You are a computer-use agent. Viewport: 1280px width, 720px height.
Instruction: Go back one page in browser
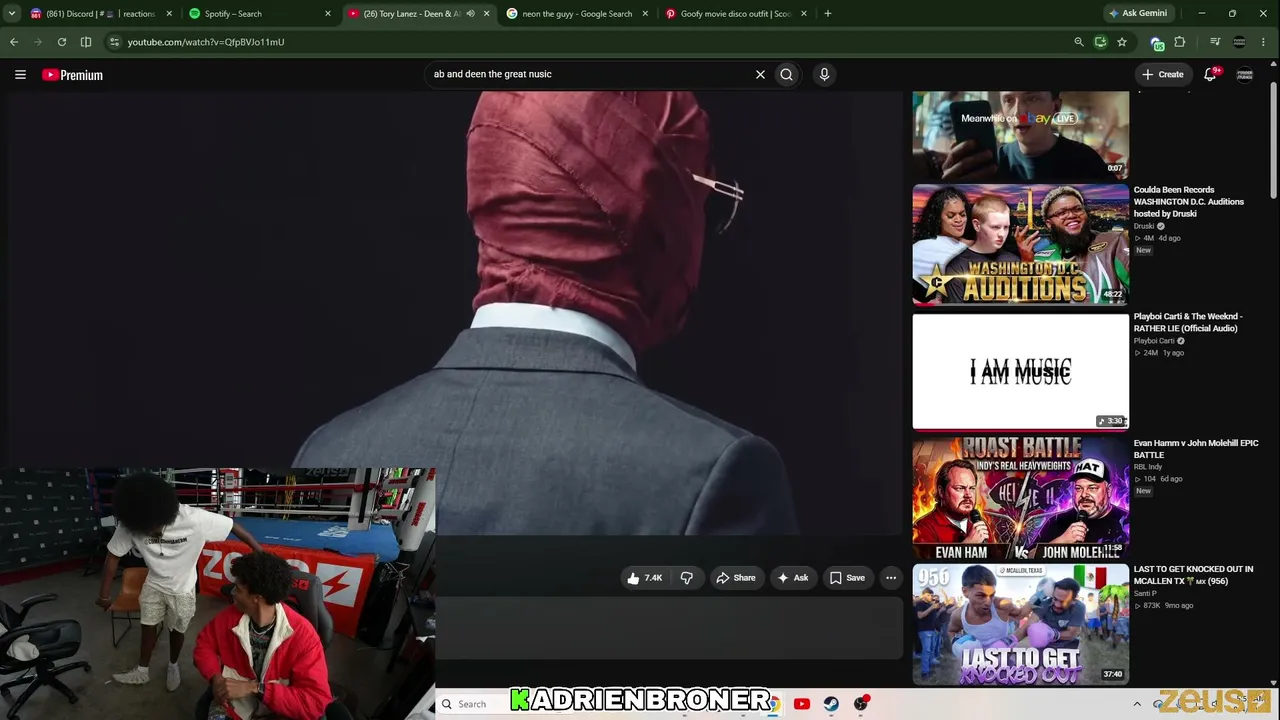pos(14,42)
